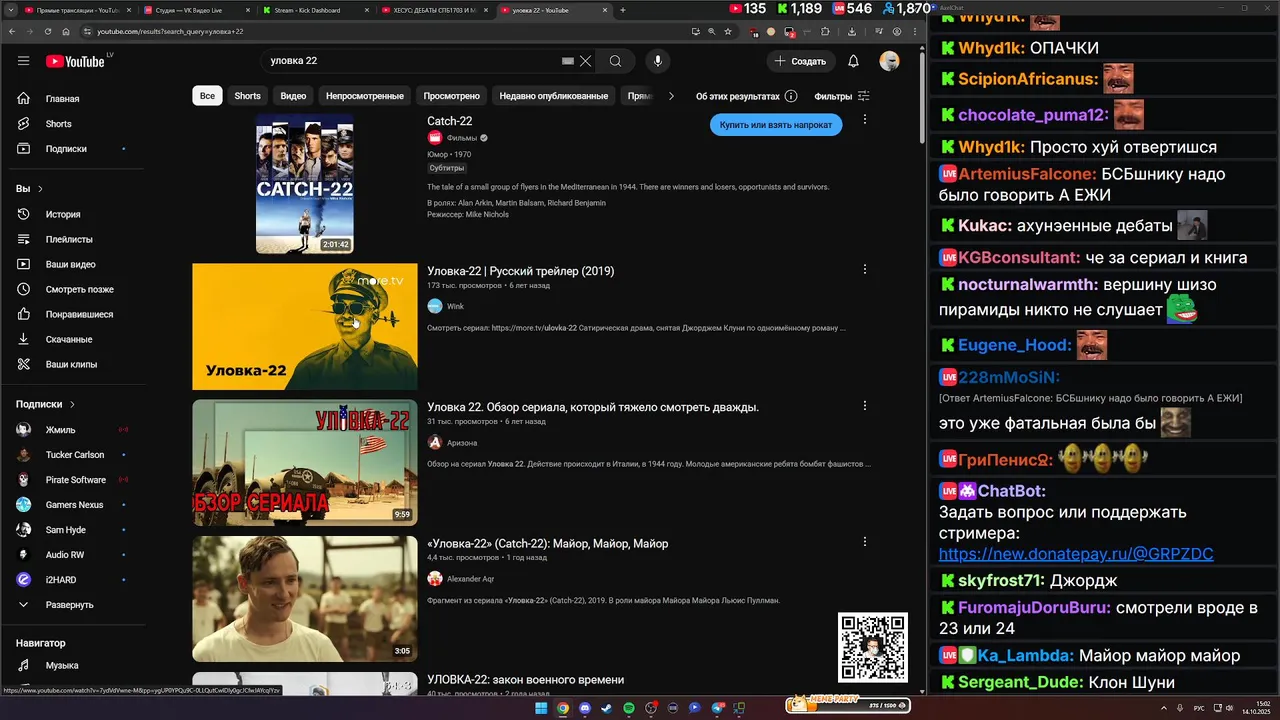
Task: Click Купить или взять напрокат button
Action: coord(776,125)
